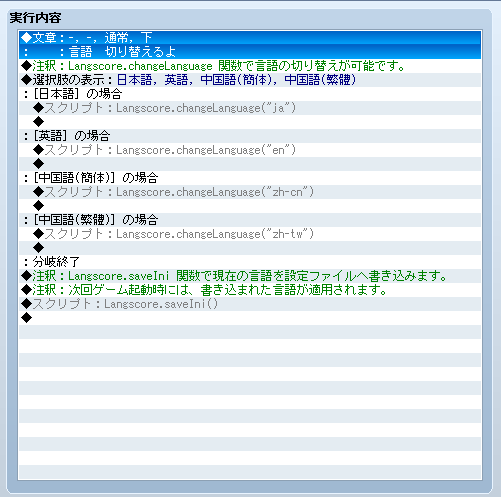
Task: Select the empty ◆ row under the ja script
Action: pos(250,122)
